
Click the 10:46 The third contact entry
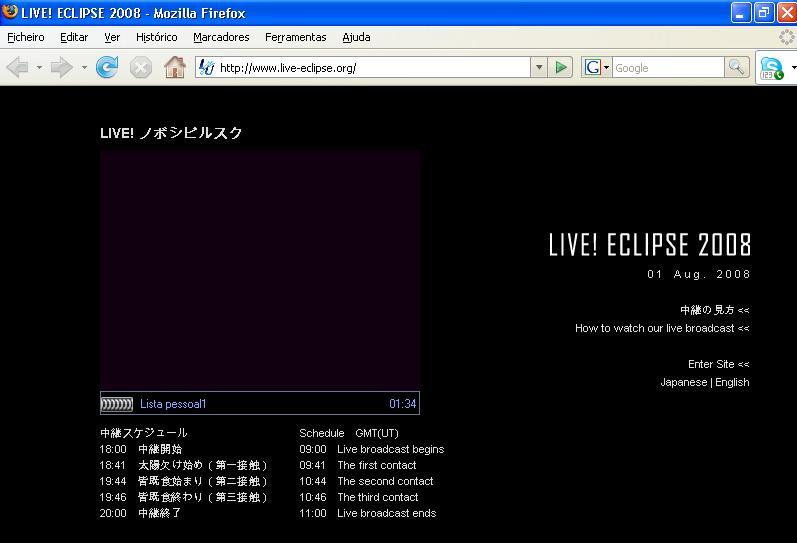click(x=358, y=497)
